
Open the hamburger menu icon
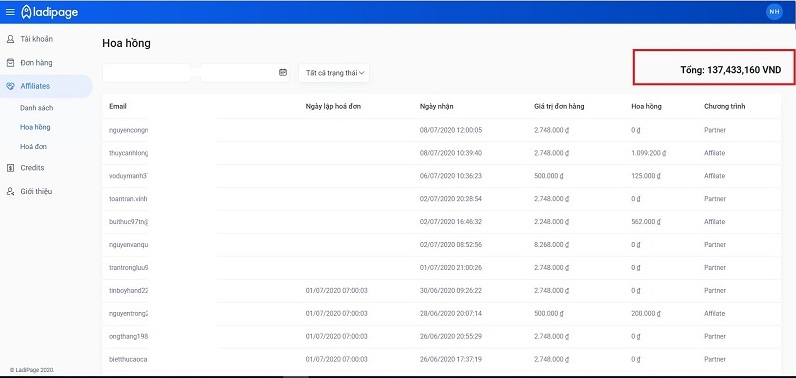click(x=10, y=12)
